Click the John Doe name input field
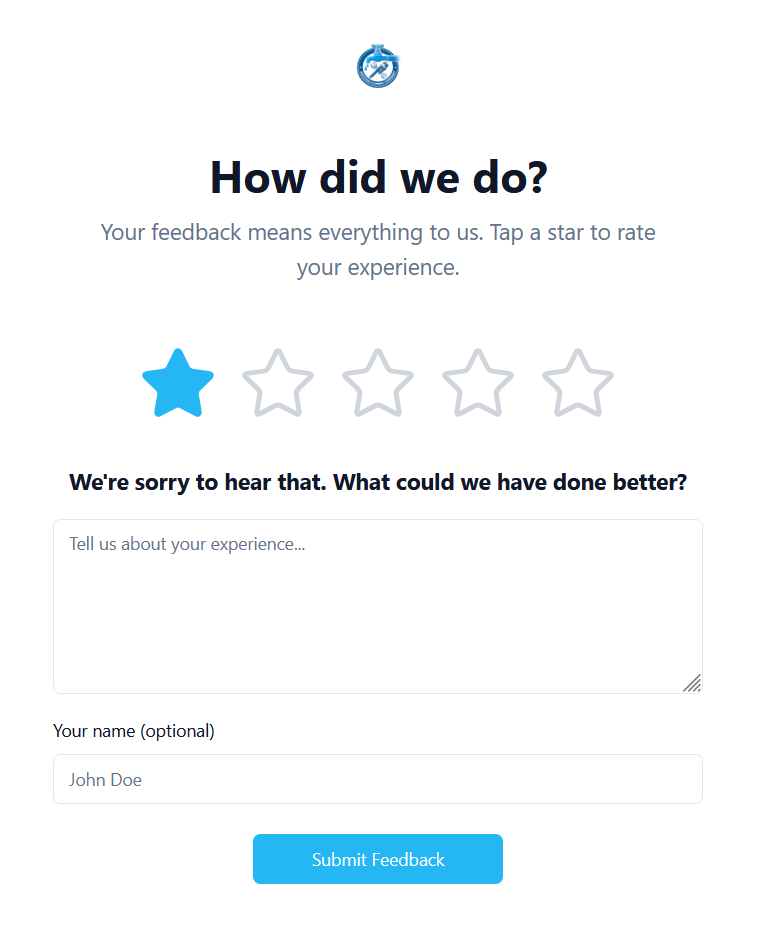Screen dimensions: 766x932 click(x=378, y=779)
